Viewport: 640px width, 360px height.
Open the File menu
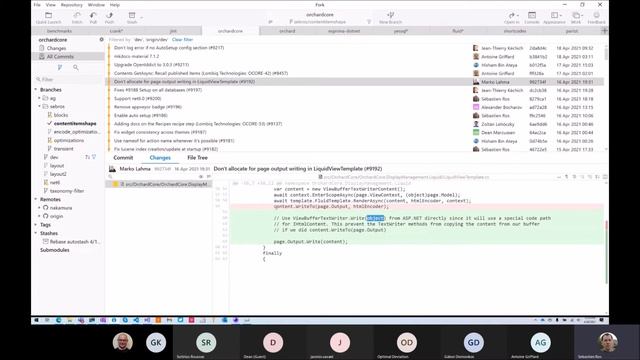[x=37, y=5]
